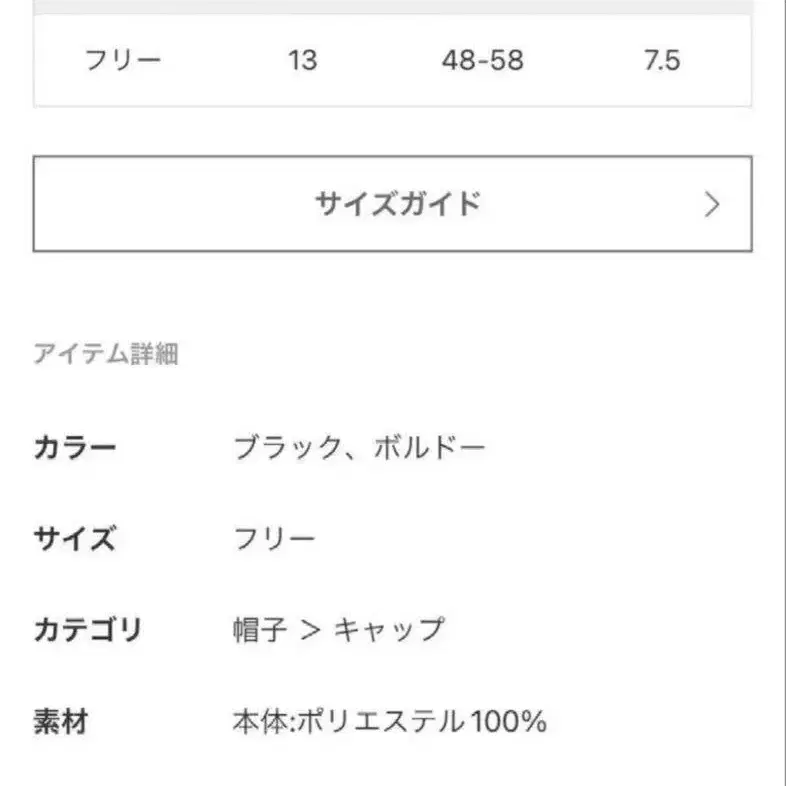Select the フリー cell in size table
This screenshot has width=786, height=786.
(124, 60)
